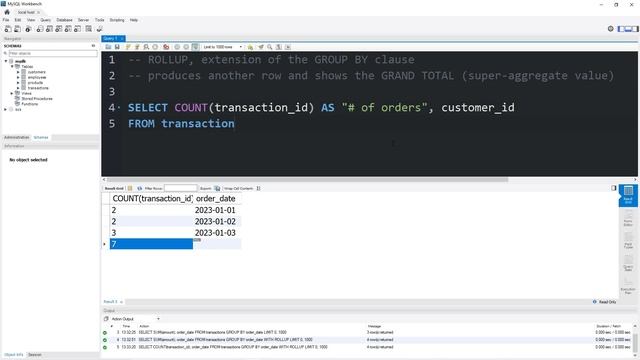Toggle the right sidebar panel icon
Screen dimensions: 640x360
635,29
